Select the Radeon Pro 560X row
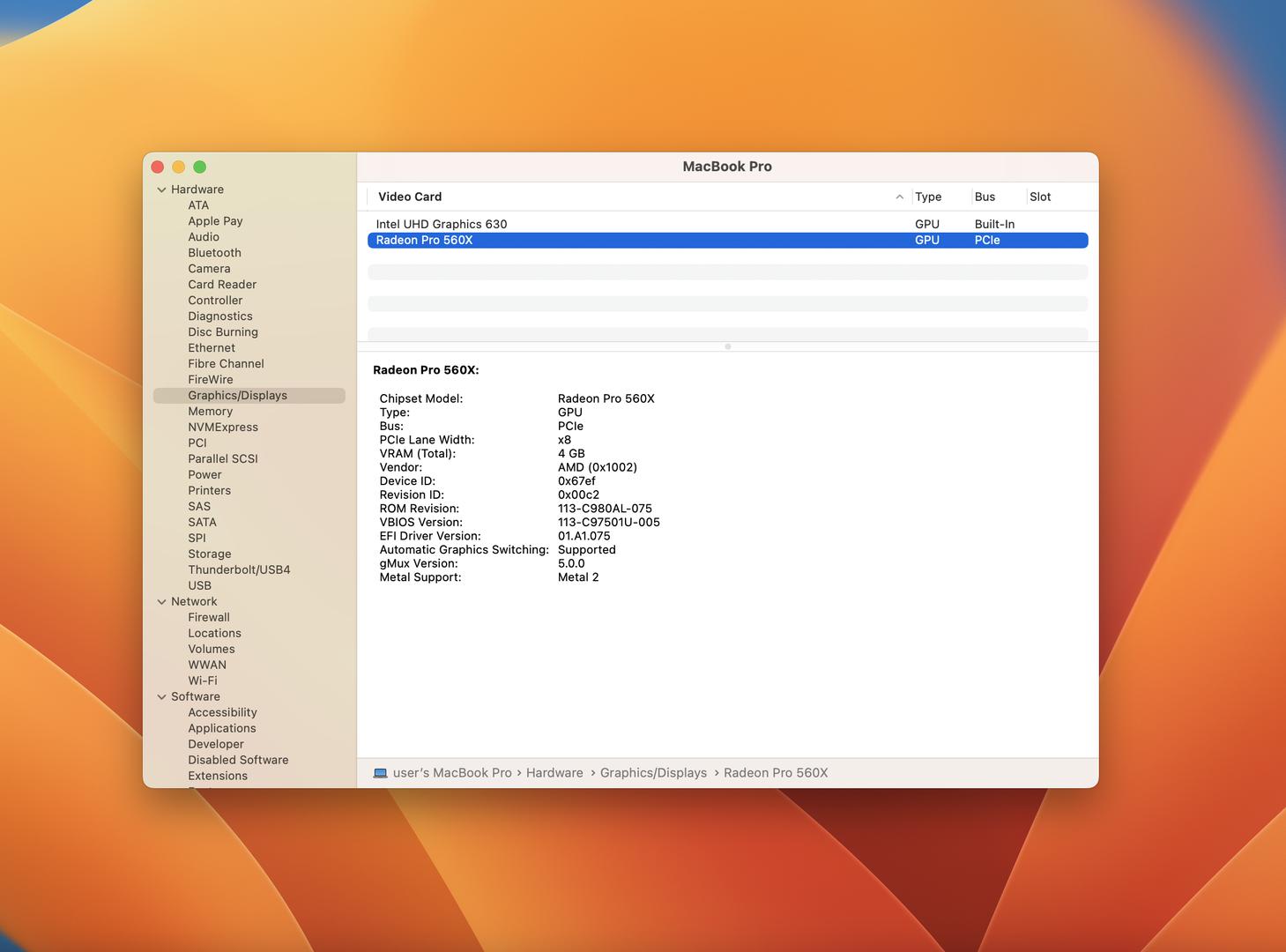Viewport: 1286px width, 952px height. coord(727,241)
